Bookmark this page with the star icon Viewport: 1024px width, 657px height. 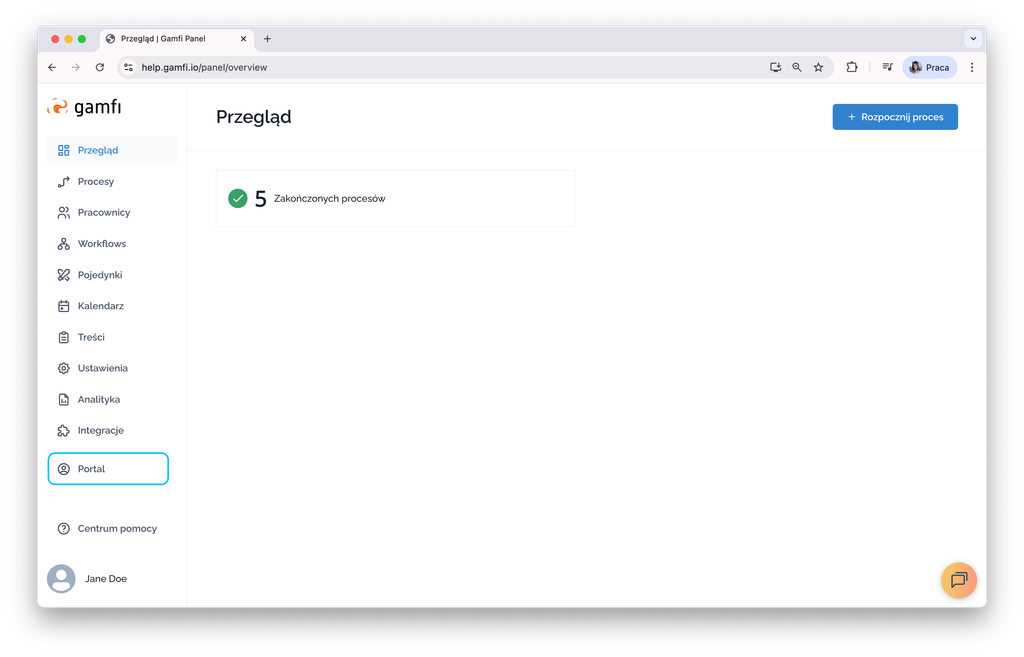pos(818,67)
